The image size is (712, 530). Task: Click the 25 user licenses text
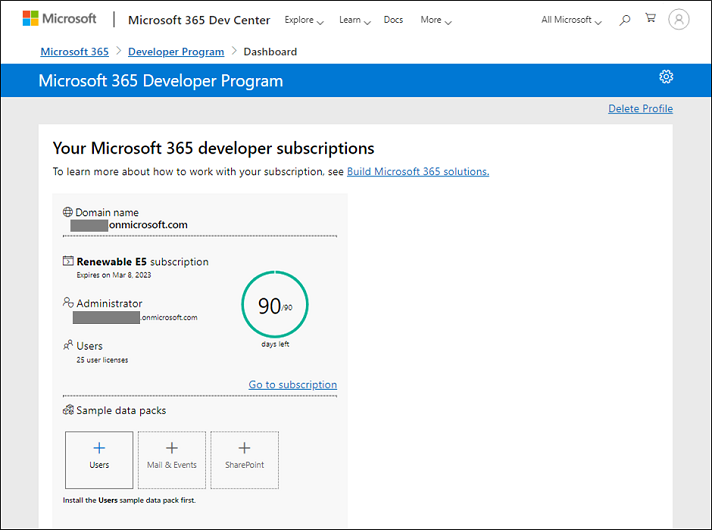pyautogui.click(x=102, y=360)
